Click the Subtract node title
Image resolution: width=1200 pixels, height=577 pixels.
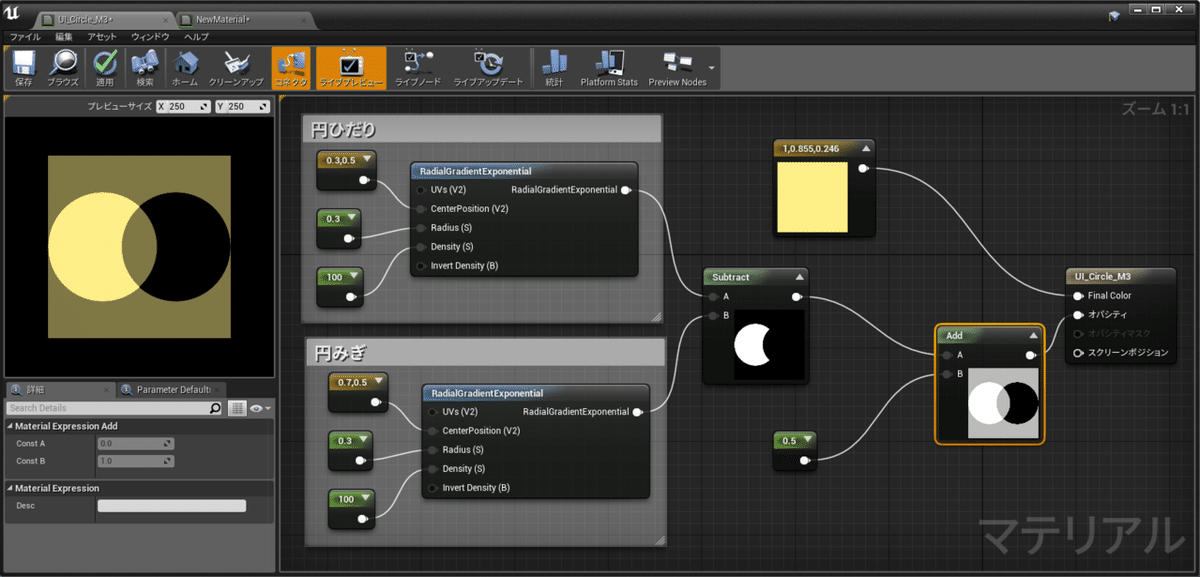pyautogui.click(x=732, y=277)
